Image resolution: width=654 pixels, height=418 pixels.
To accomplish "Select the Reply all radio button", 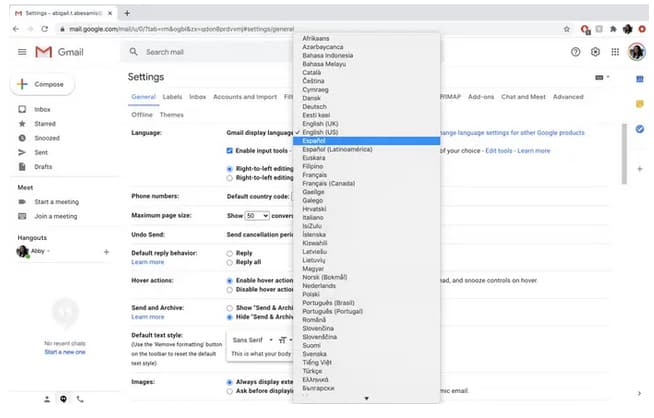I will pyautogui.click(x=229, y=262).
